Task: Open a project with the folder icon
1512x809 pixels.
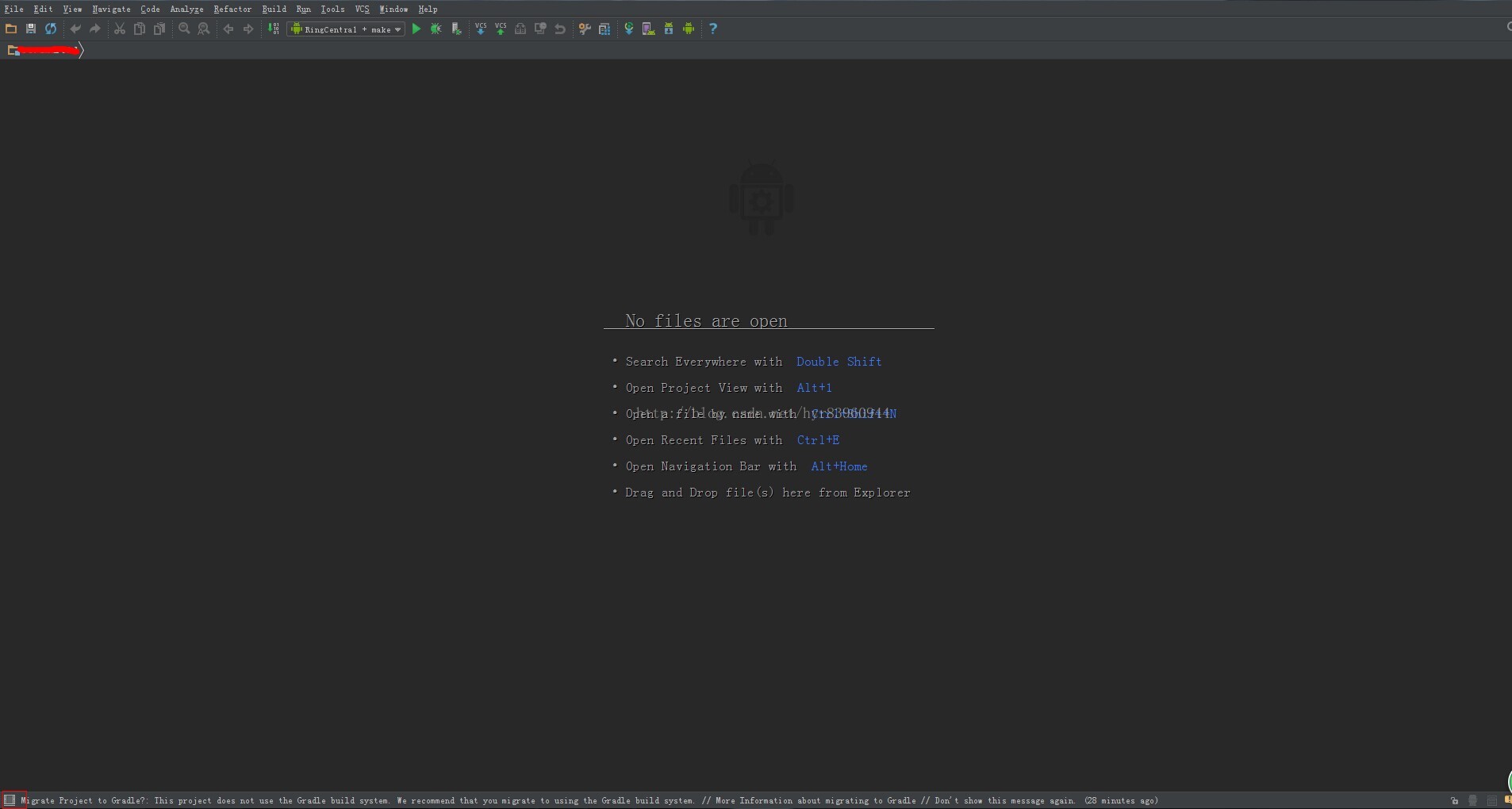Action: (x=11, y=29)
